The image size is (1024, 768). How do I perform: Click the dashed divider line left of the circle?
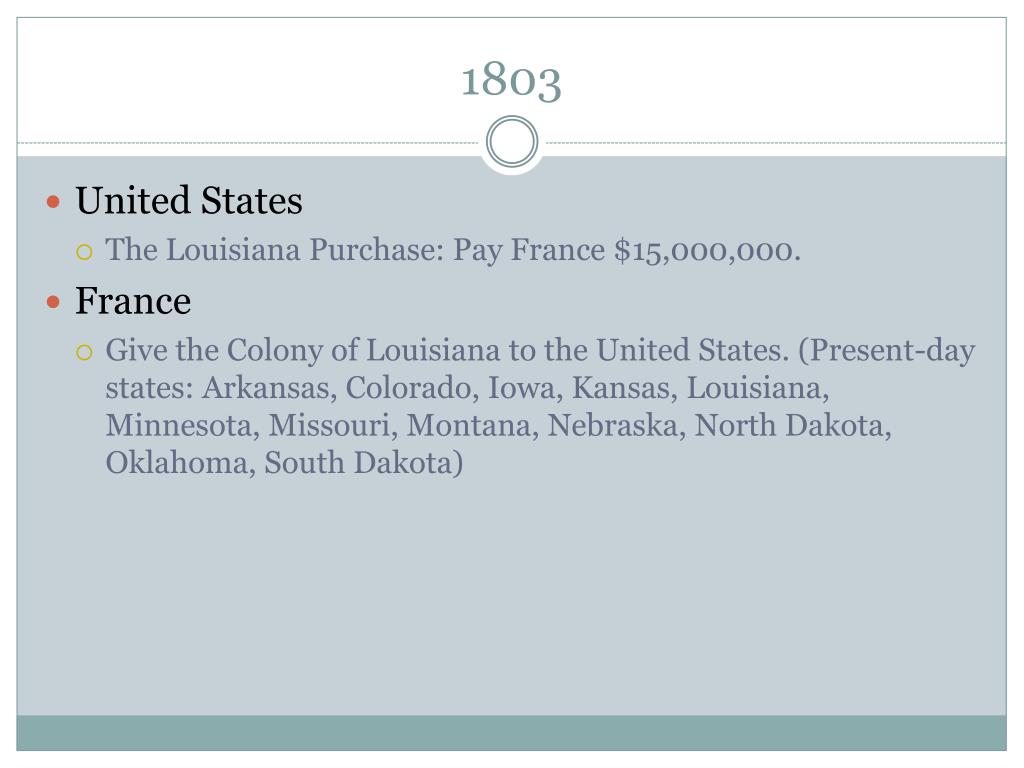[248, 142]
